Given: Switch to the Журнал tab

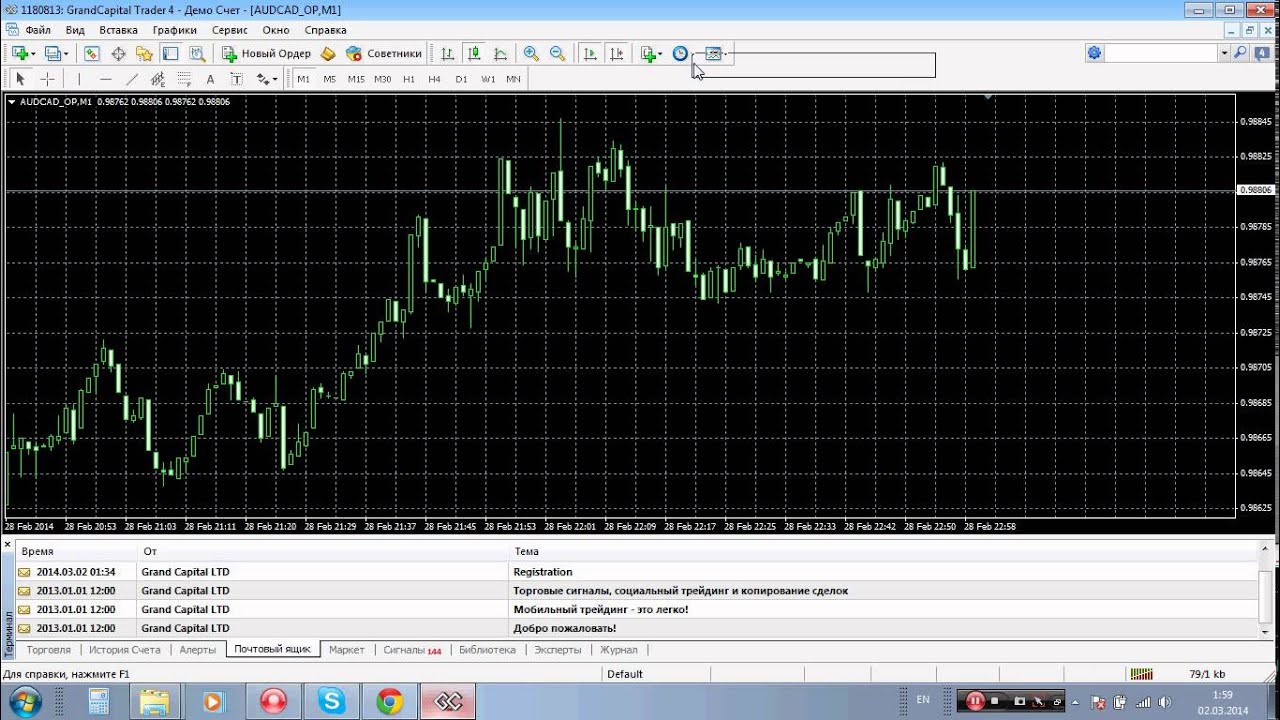Looking at the screenshot, I should [618, 650].
